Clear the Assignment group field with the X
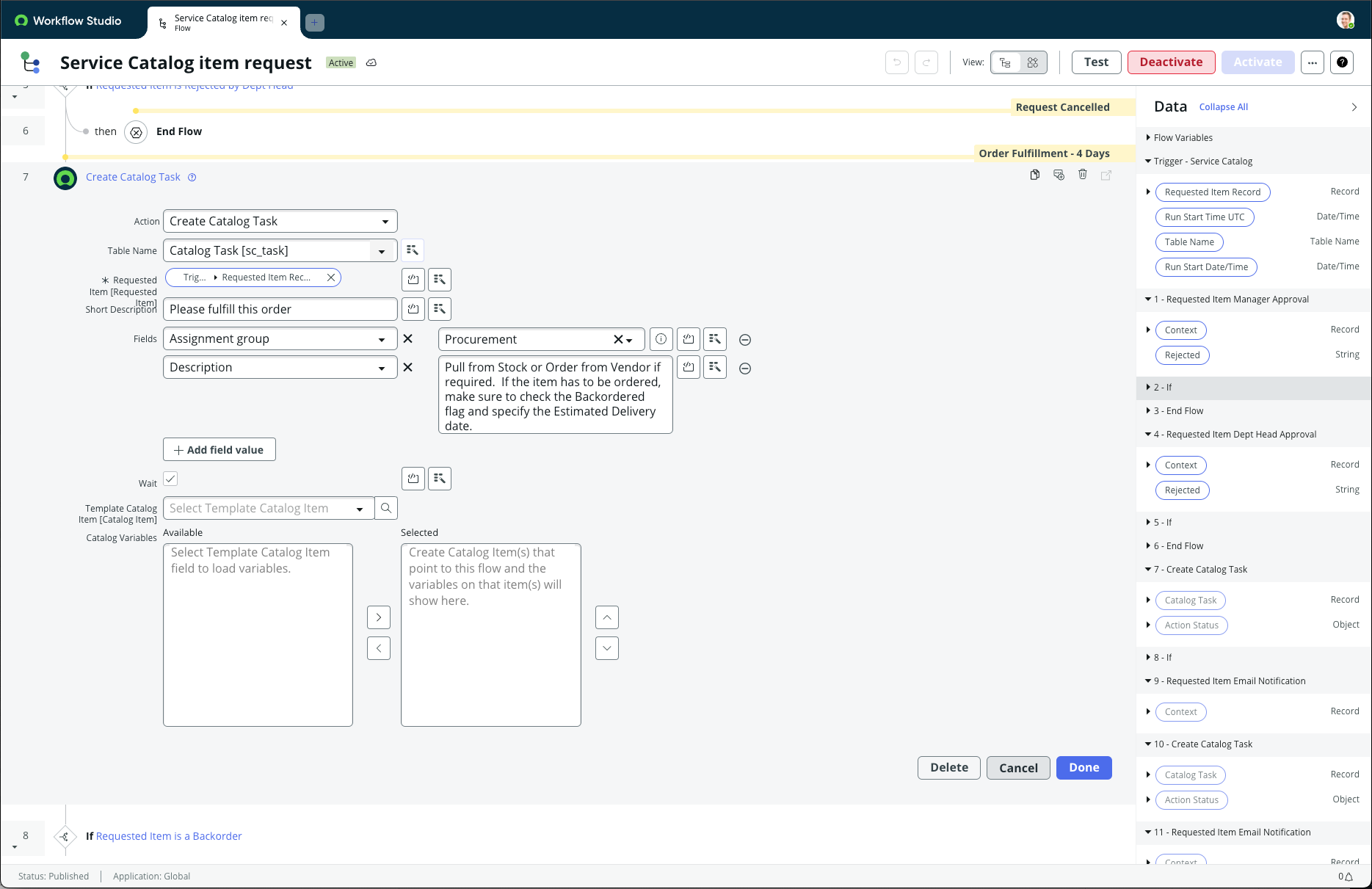Viewport: 1372px width, 889px height. pyautogui.click(x=408, y=338)
